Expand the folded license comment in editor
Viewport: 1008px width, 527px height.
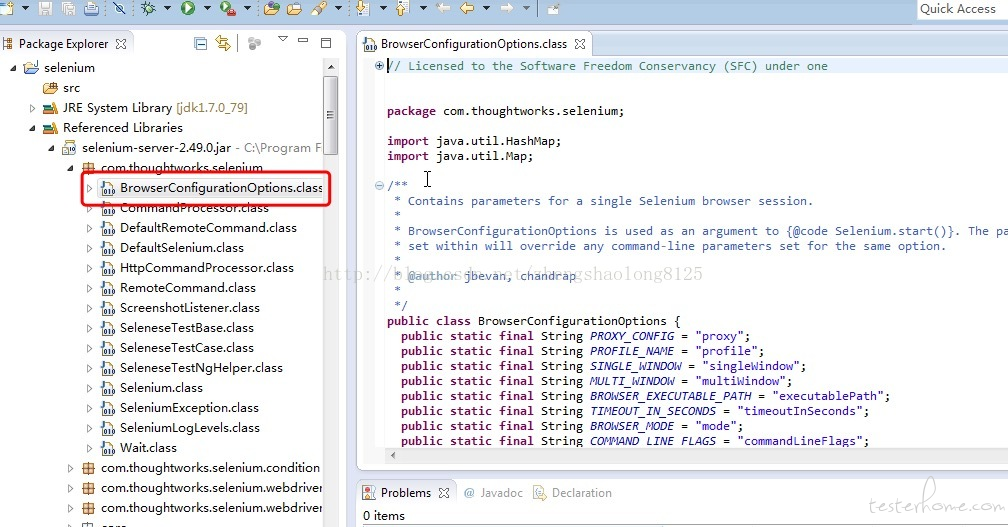click(379, 66)
